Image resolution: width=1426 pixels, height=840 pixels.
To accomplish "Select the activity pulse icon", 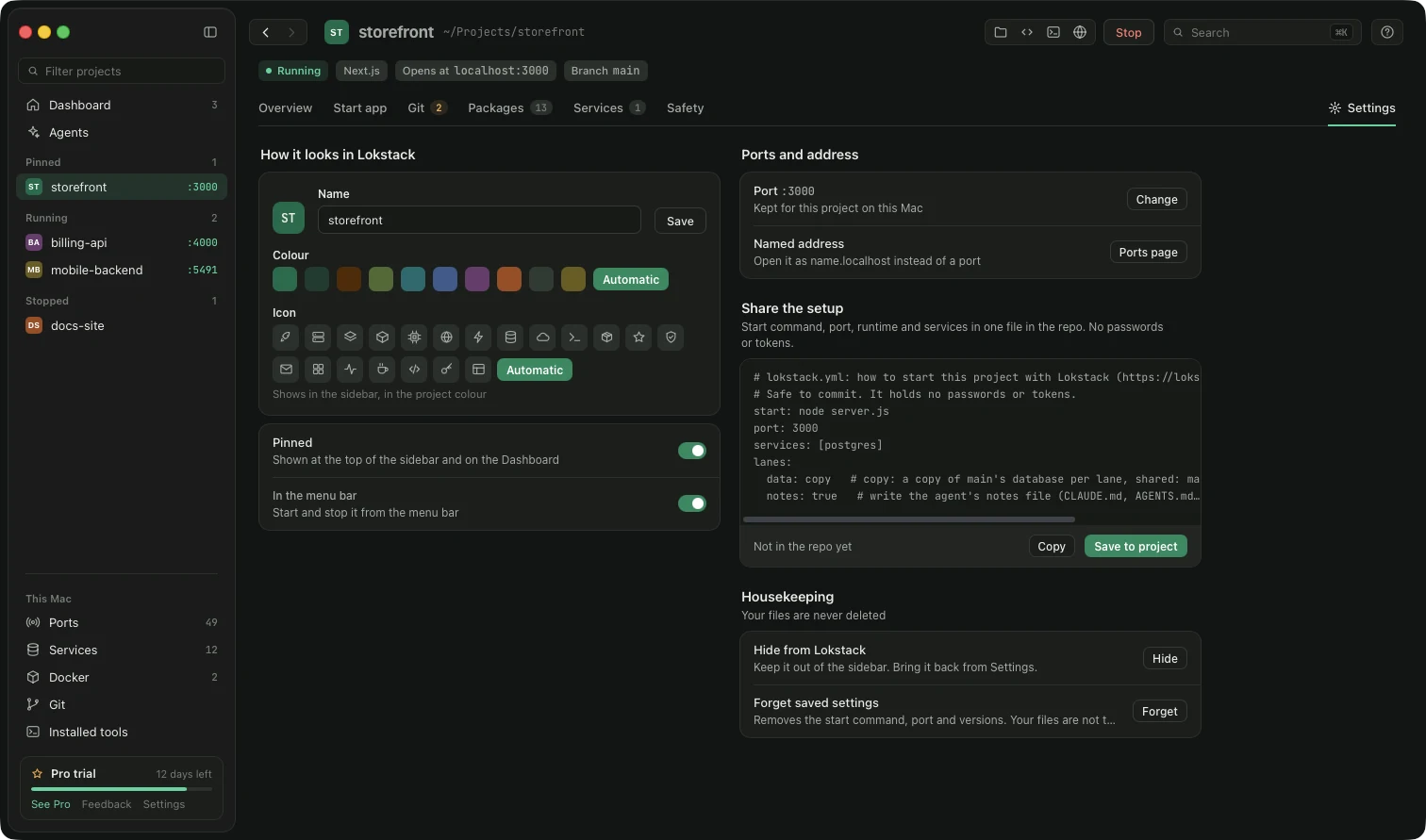I will [350, 370].
